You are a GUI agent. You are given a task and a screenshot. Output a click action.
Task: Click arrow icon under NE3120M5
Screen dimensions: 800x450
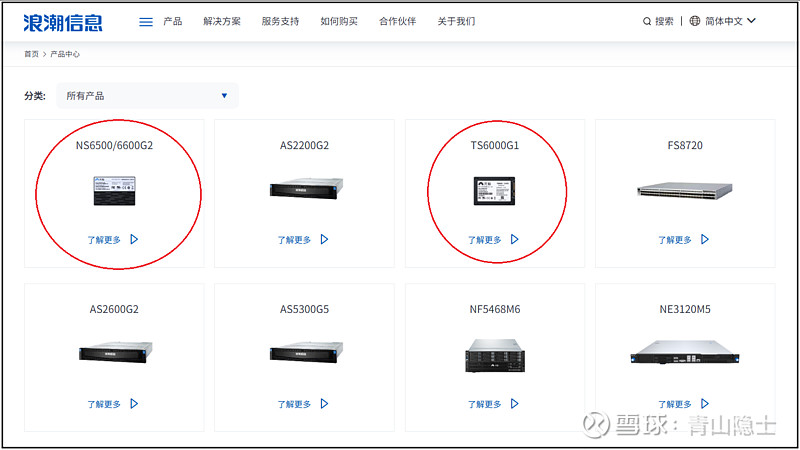[705, 404]
